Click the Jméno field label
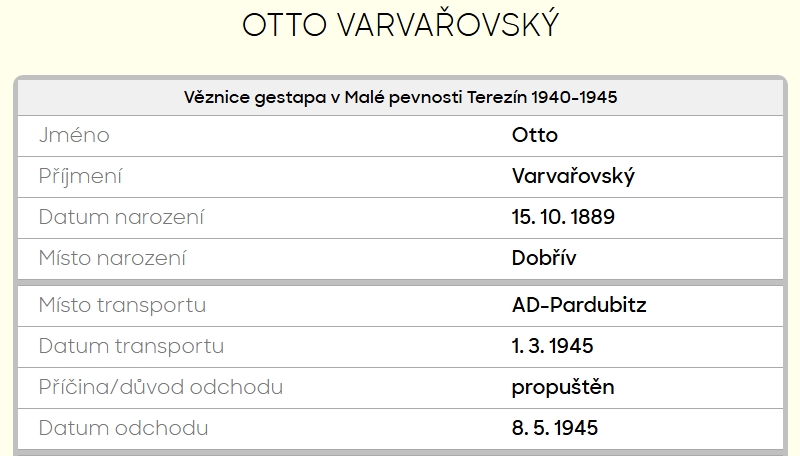800x456 pixels. point(74,135)
